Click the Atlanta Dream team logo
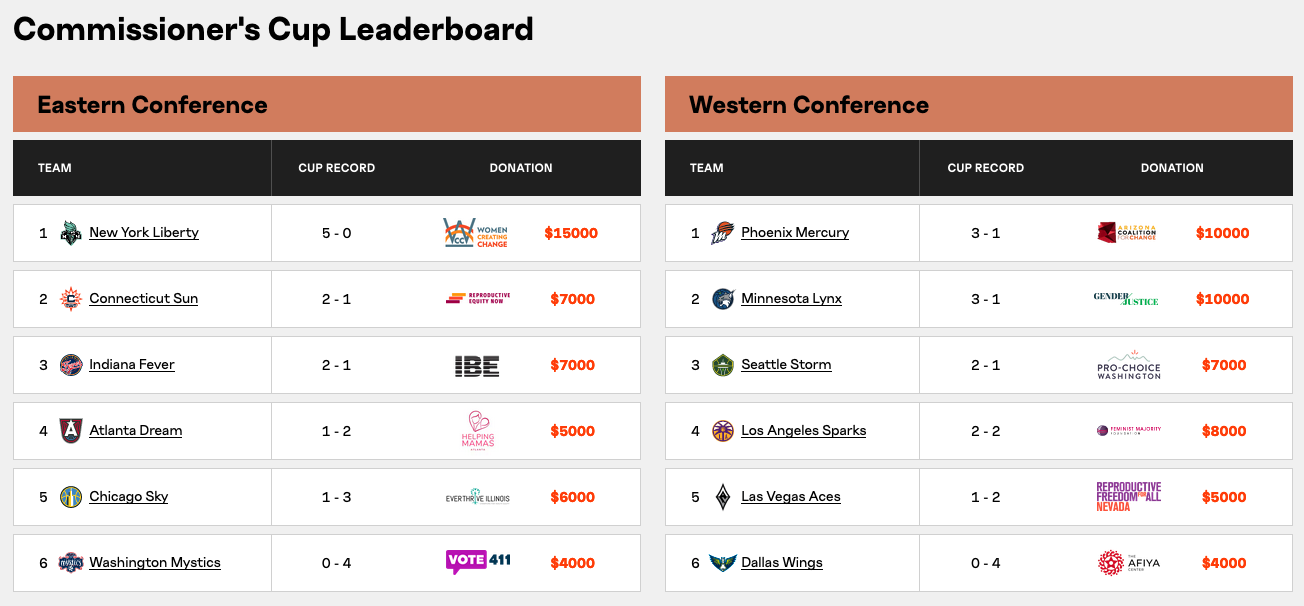1304x606 pixels. (x=71, y=431)
